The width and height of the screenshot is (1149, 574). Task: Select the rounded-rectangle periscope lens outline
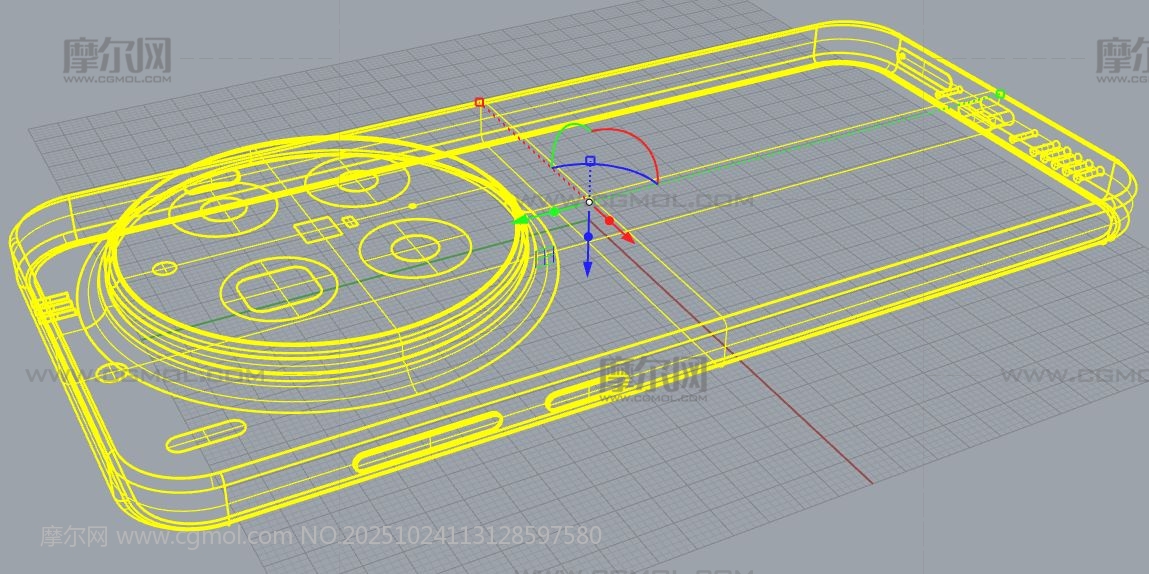[280, 289]
